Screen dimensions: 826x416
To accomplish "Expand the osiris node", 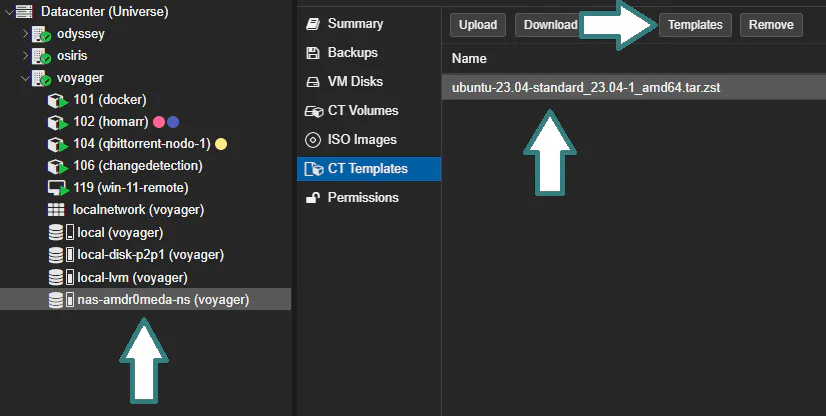I will point(25,56).
